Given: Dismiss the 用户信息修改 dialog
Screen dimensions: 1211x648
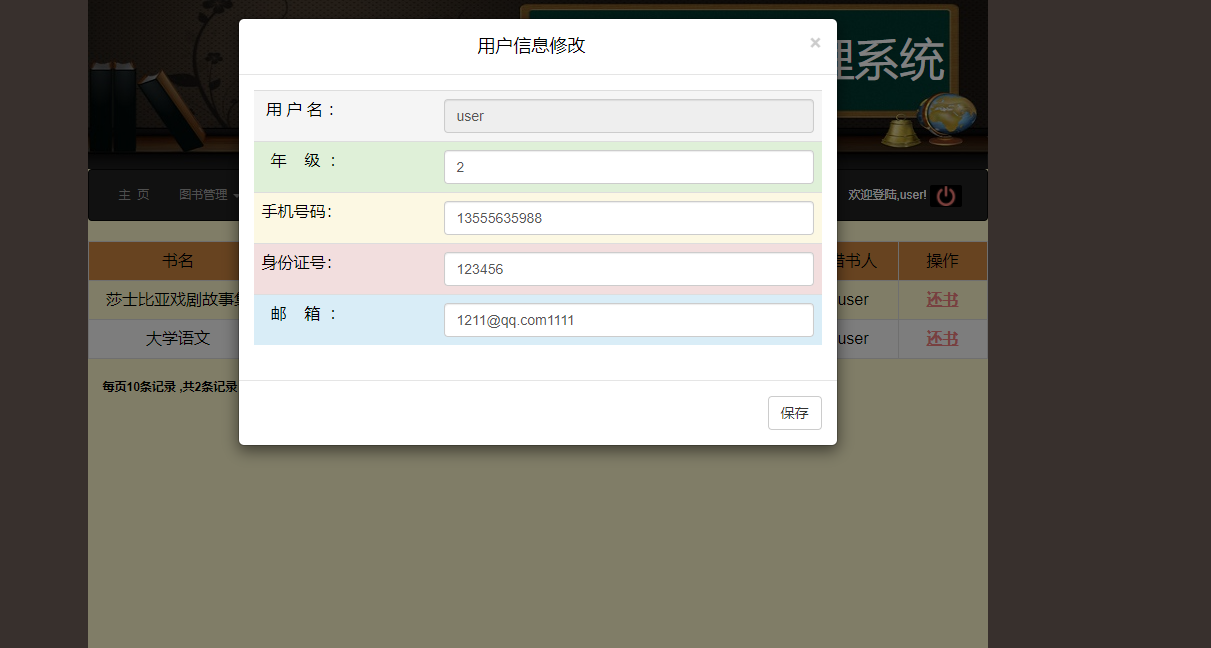Looking at the screenshot, I should tap(815, 42).
